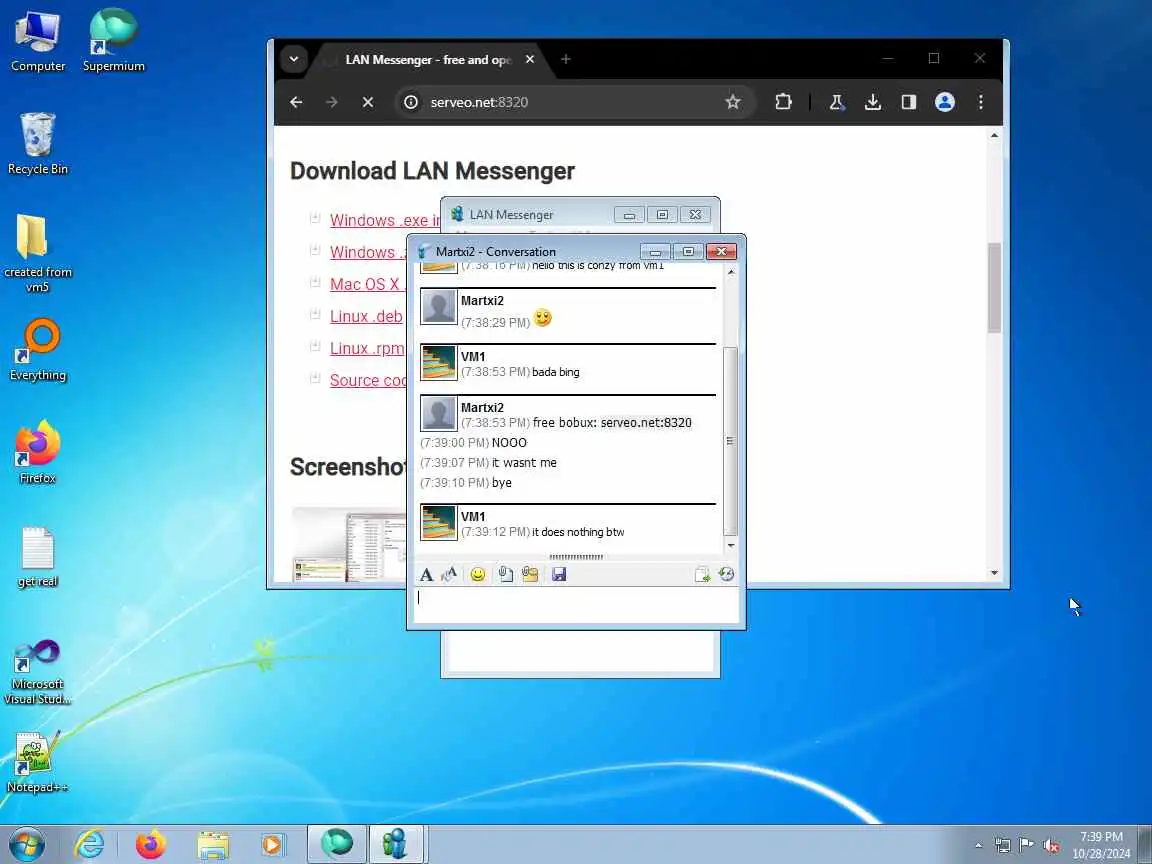Click the splitter handle above the conversation toolbar
The height and width of the screenshot is (864, 1152).
576,557
